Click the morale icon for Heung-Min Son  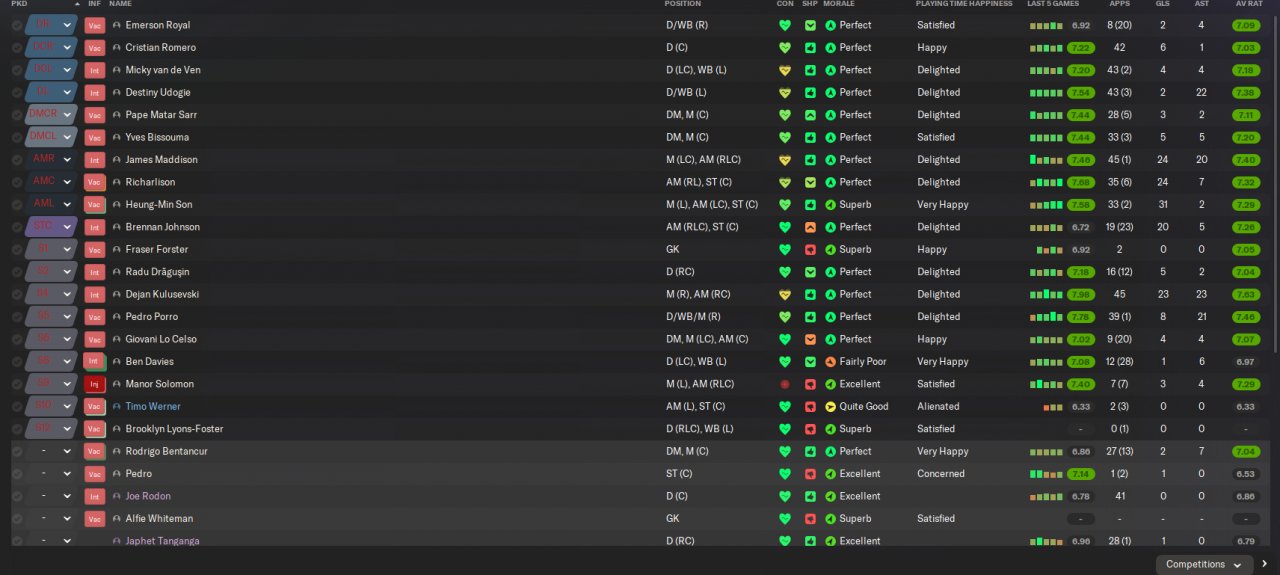[x=830, y=204]
